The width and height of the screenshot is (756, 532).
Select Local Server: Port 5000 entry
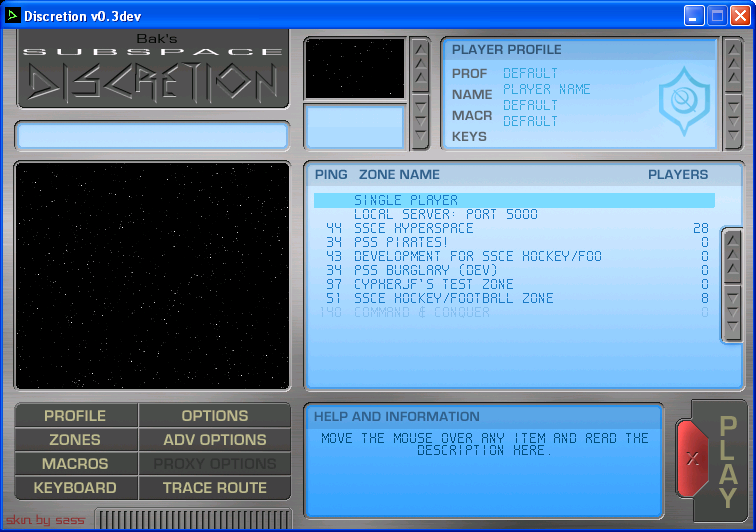[445, 214]
